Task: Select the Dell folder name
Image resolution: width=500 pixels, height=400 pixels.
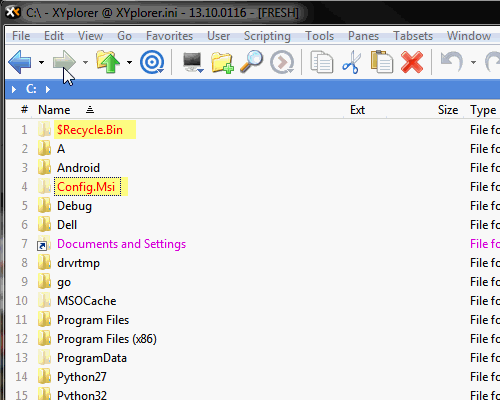Action: point(67,225)
